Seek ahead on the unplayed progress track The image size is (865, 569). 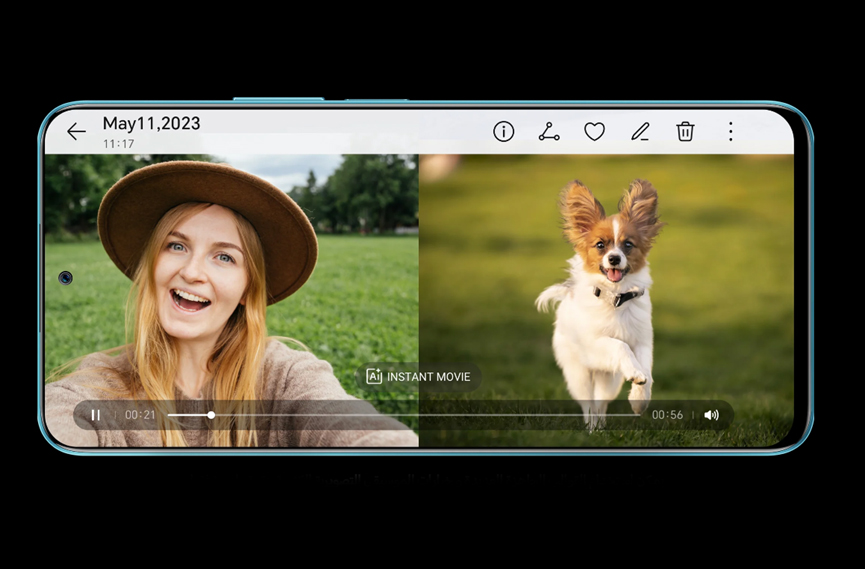(430, 415)
